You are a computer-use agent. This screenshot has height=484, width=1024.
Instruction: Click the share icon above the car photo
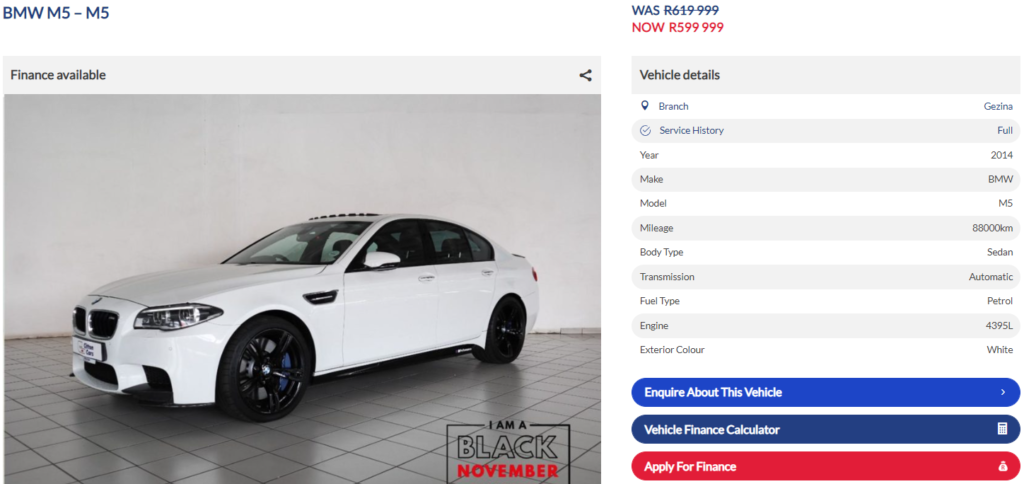click(585, 75)
